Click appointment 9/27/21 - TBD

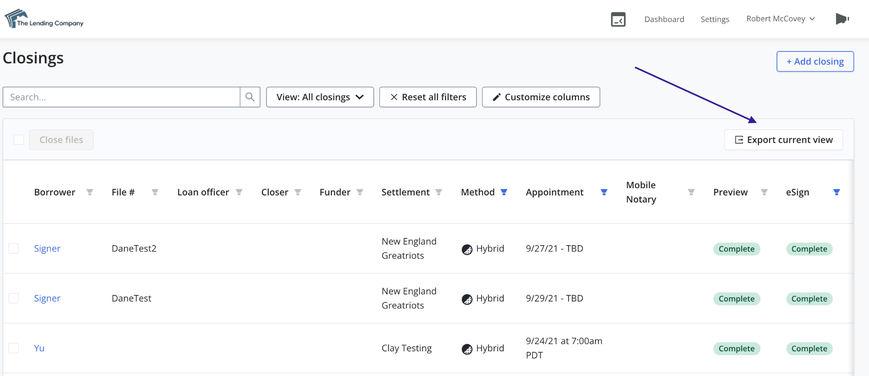point(554,248)
